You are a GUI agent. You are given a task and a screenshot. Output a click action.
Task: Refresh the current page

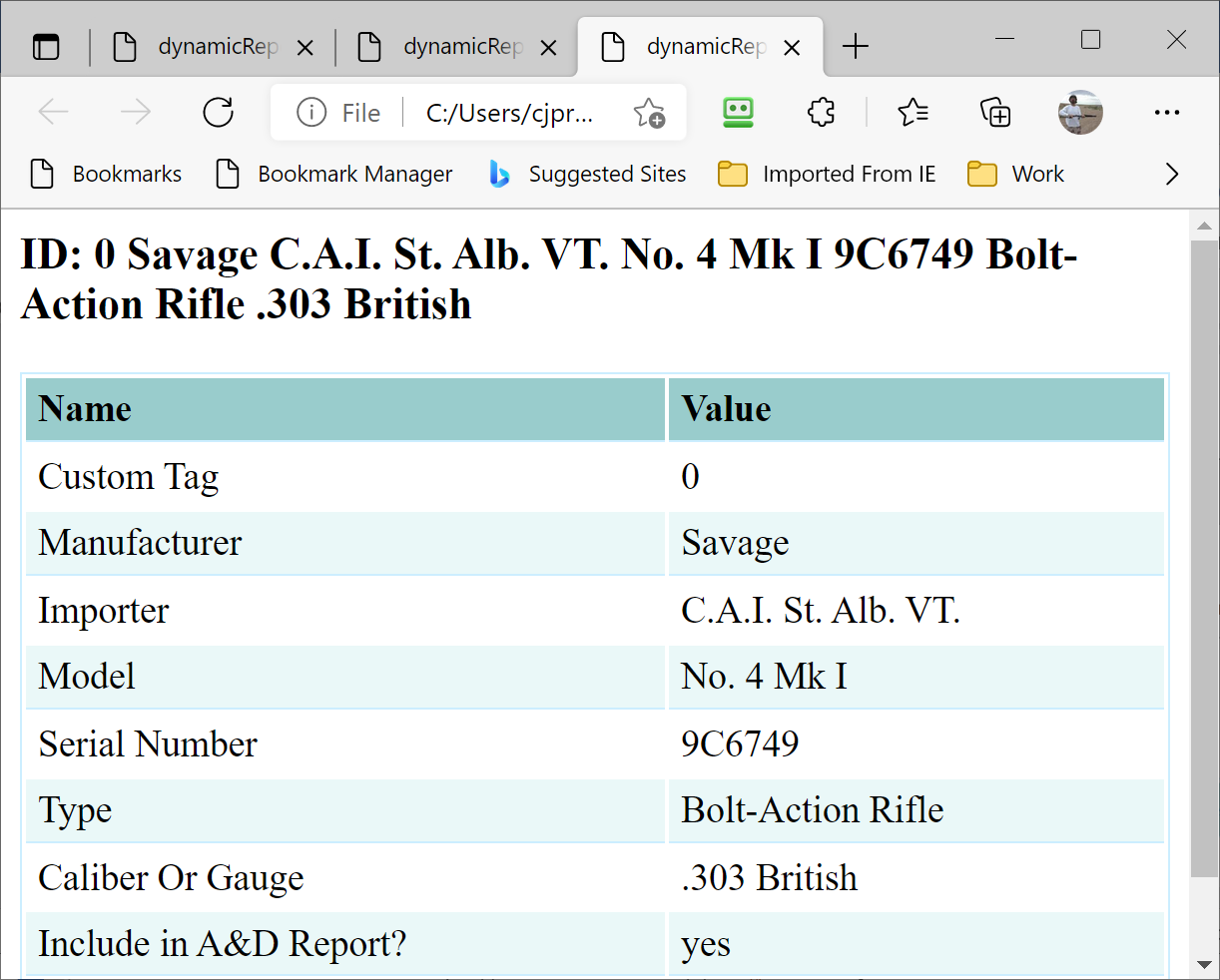pos(218,112)
